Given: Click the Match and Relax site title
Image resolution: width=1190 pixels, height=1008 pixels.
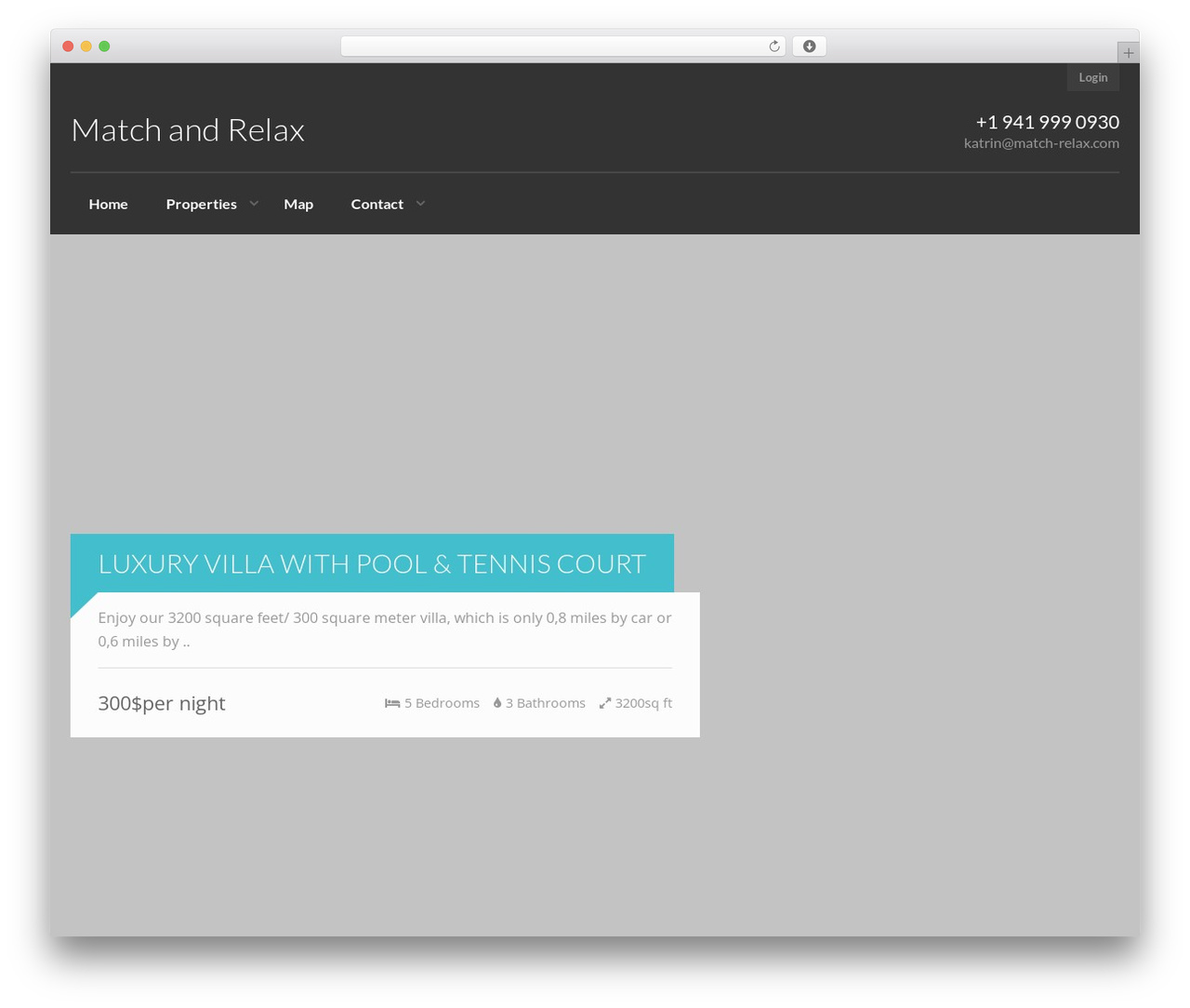Looking at the screenshot, I should 188,130.
